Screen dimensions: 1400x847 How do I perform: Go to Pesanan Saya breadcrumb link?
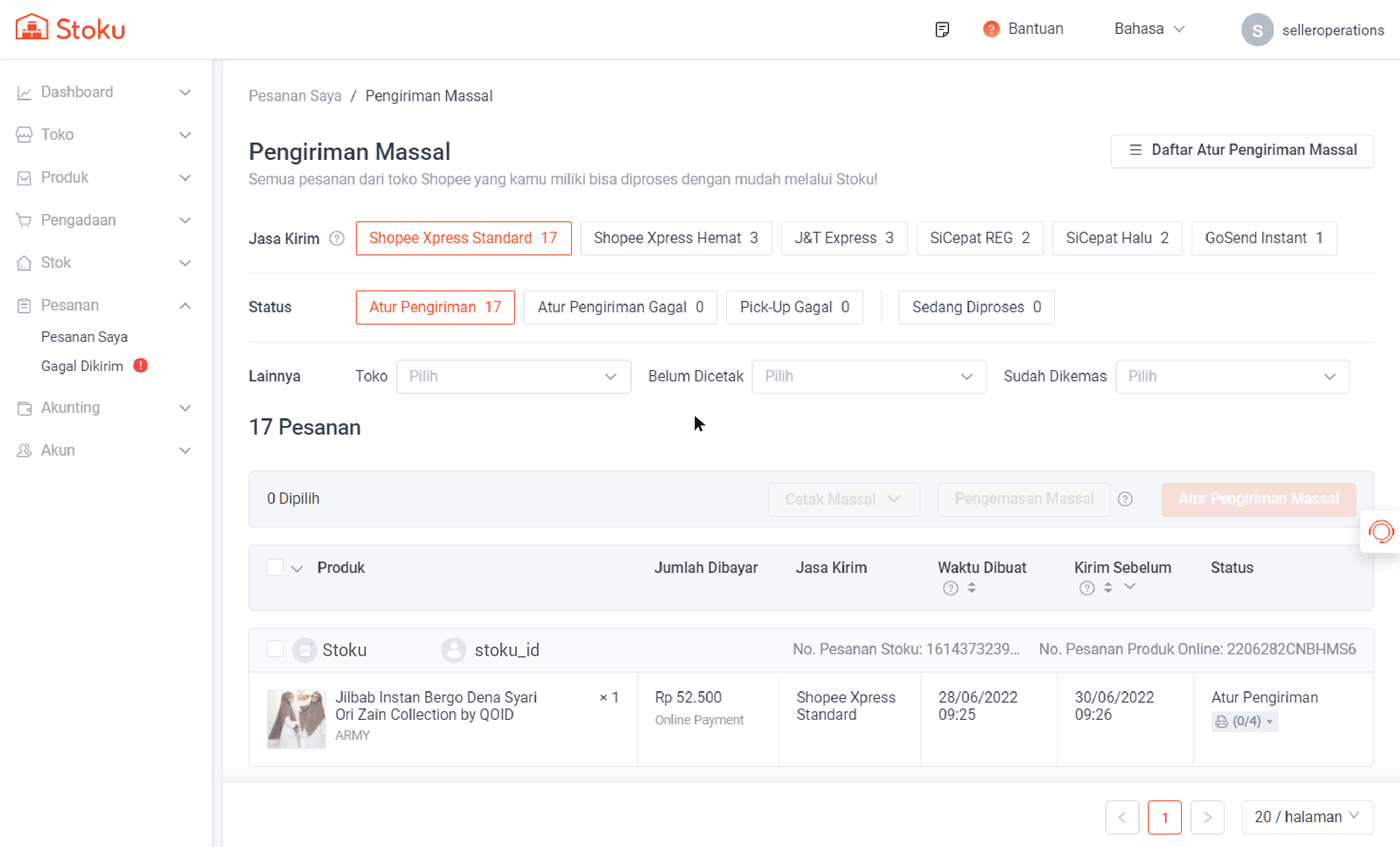coord(295,96)
